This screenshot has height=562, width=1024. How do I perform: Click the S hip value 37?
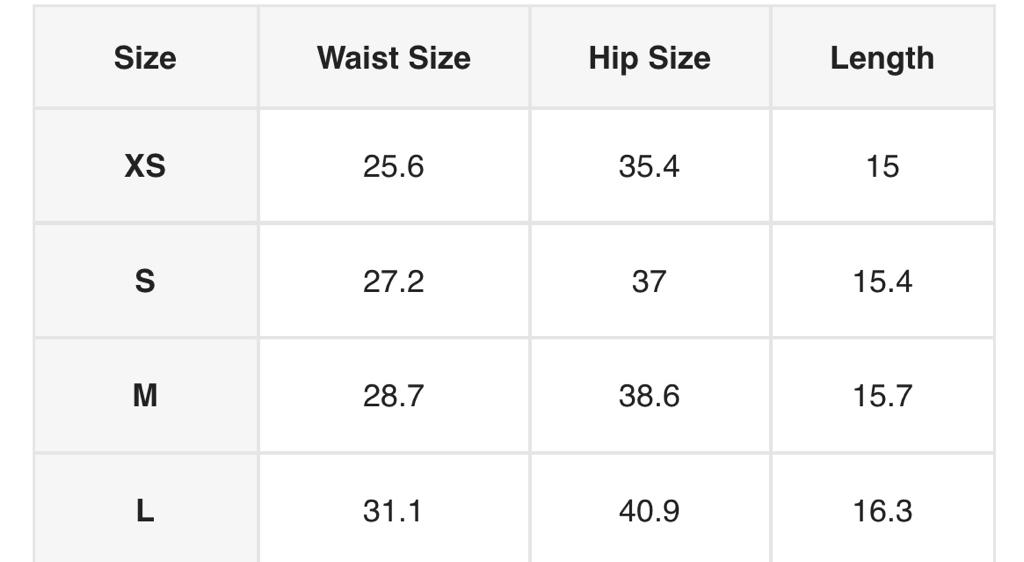point(649,281)
